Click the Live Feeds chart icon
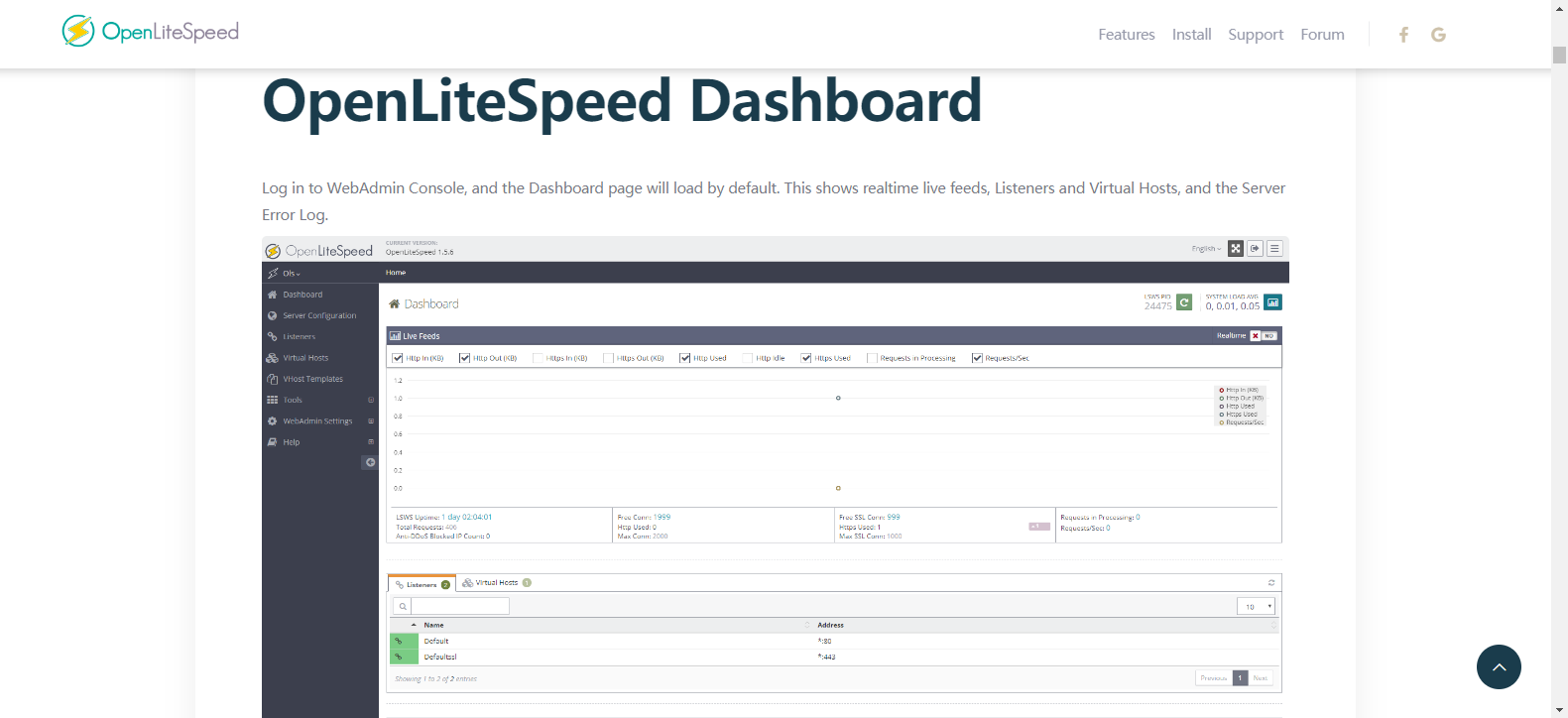 pos(395,336)
